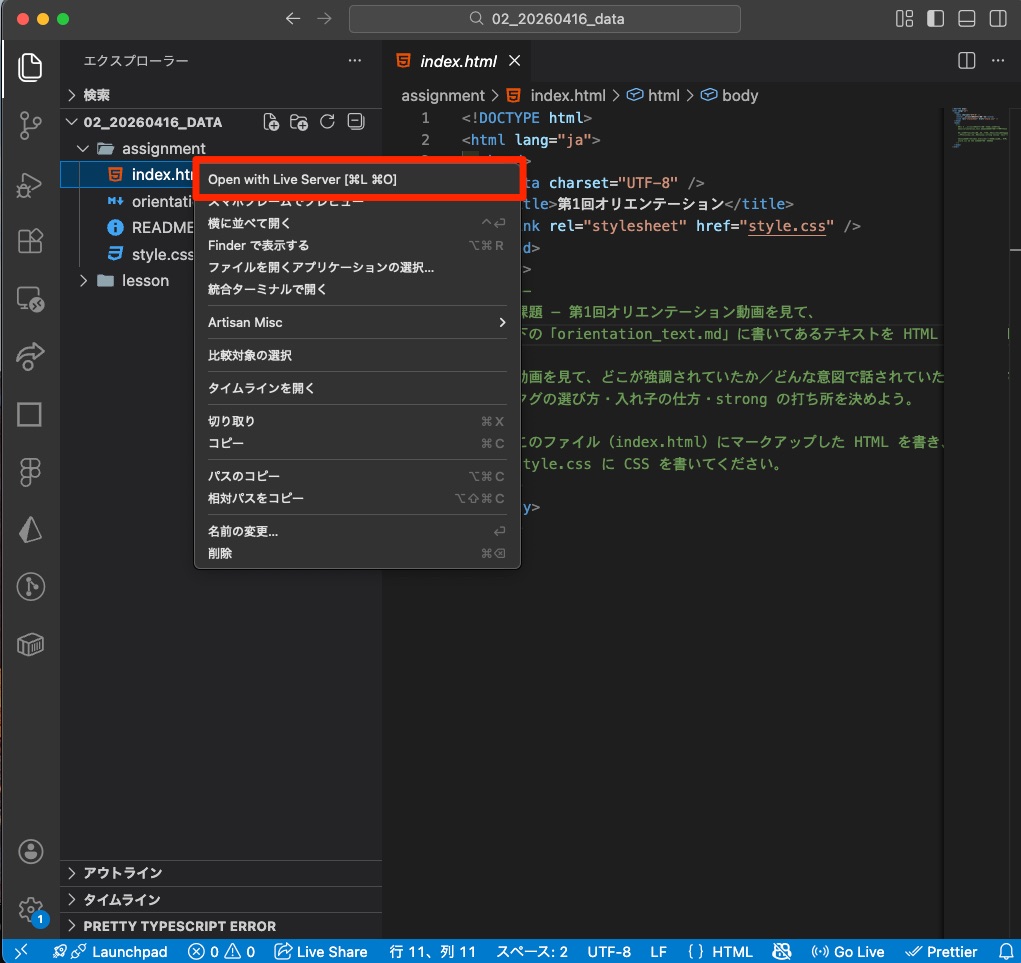This screenshot has width=1021, height=963.
Task: Open the Extensions view
Action: coord(30,242)
